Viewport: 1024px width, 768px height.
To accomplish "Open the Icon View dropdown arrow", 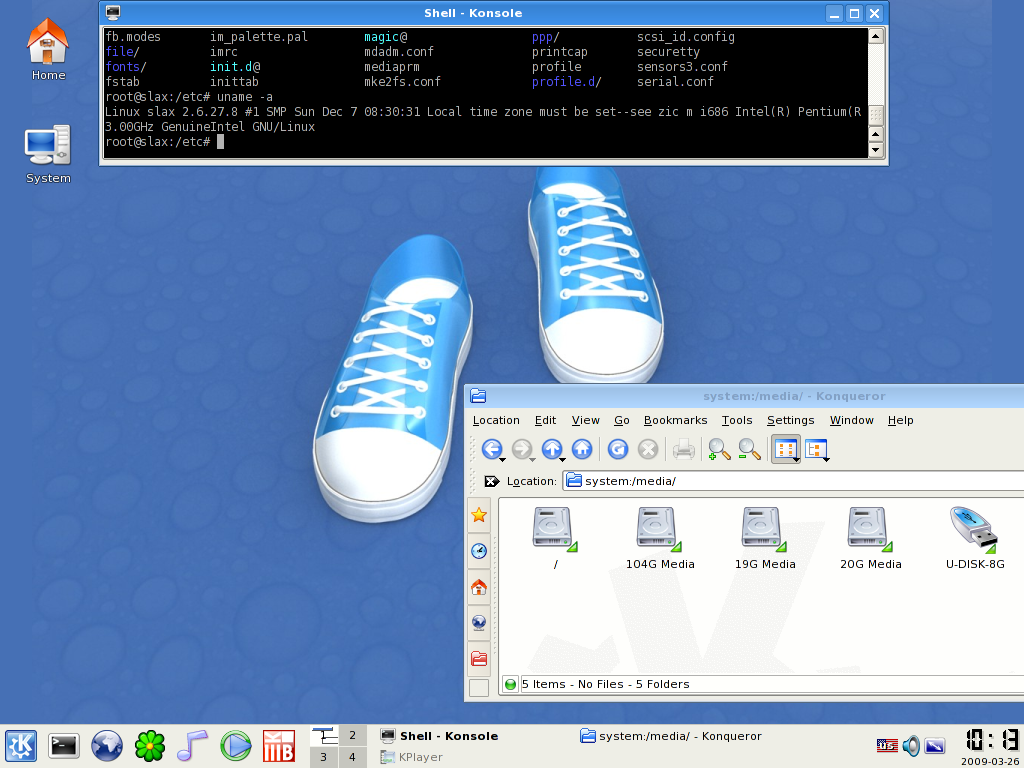I will (797, 460).
